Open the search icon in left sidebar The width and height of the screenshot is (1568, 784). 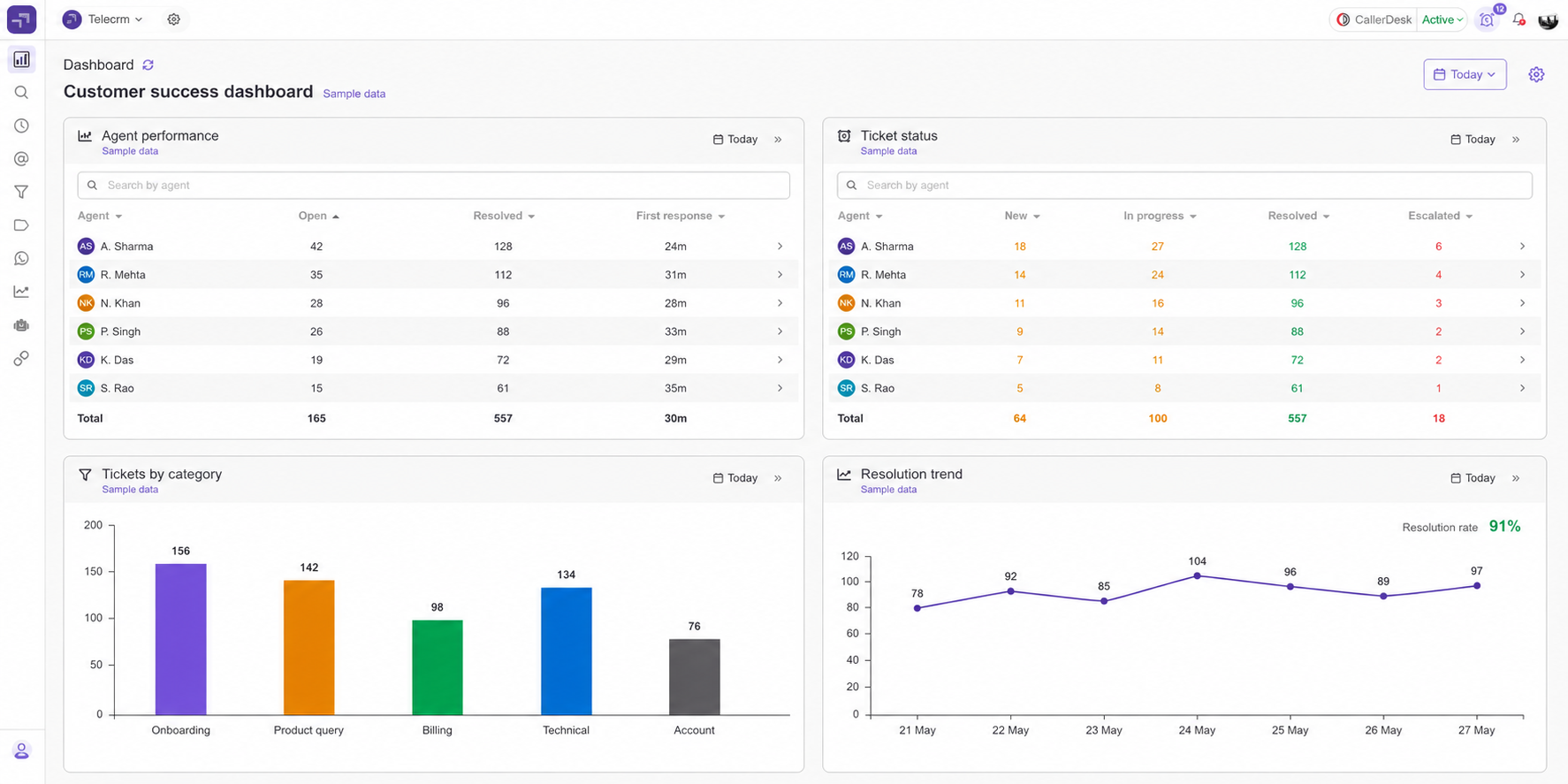click(21, 93)
